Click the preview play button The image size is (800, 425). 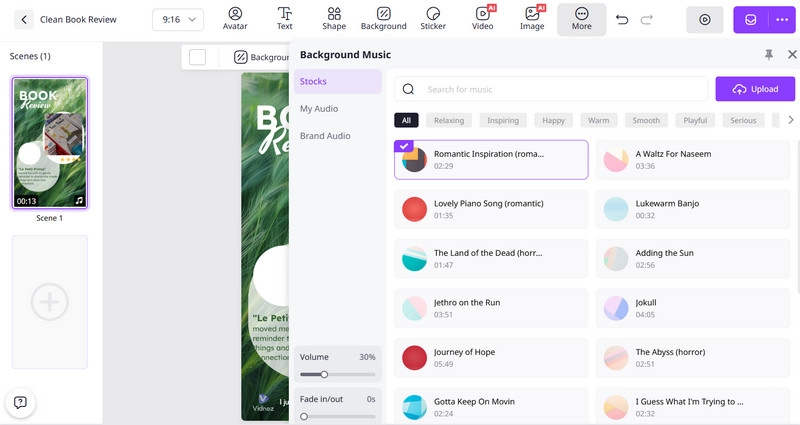tap(705, 20)
